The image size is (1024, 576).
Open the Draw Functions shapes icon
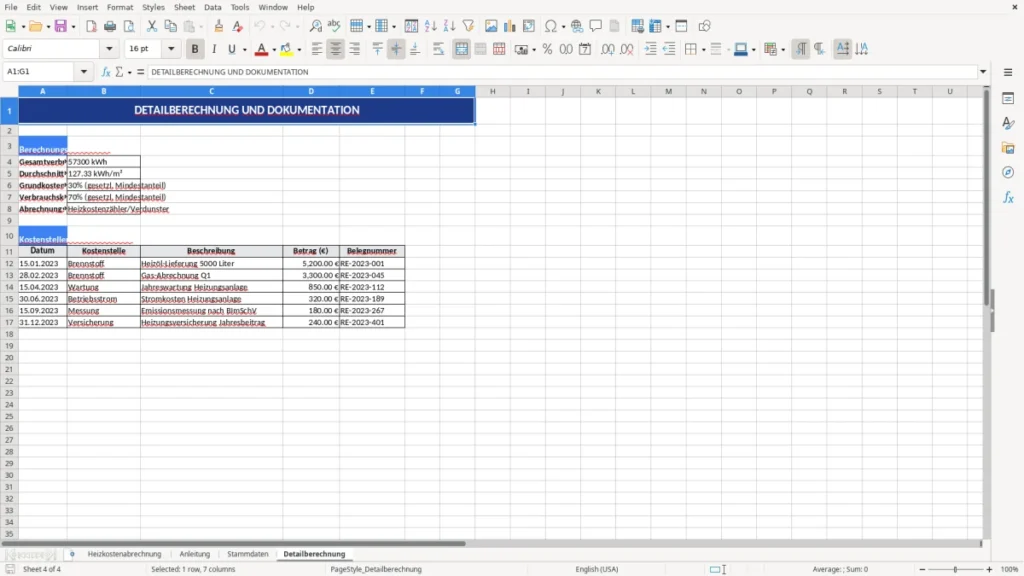coord(704,26)
